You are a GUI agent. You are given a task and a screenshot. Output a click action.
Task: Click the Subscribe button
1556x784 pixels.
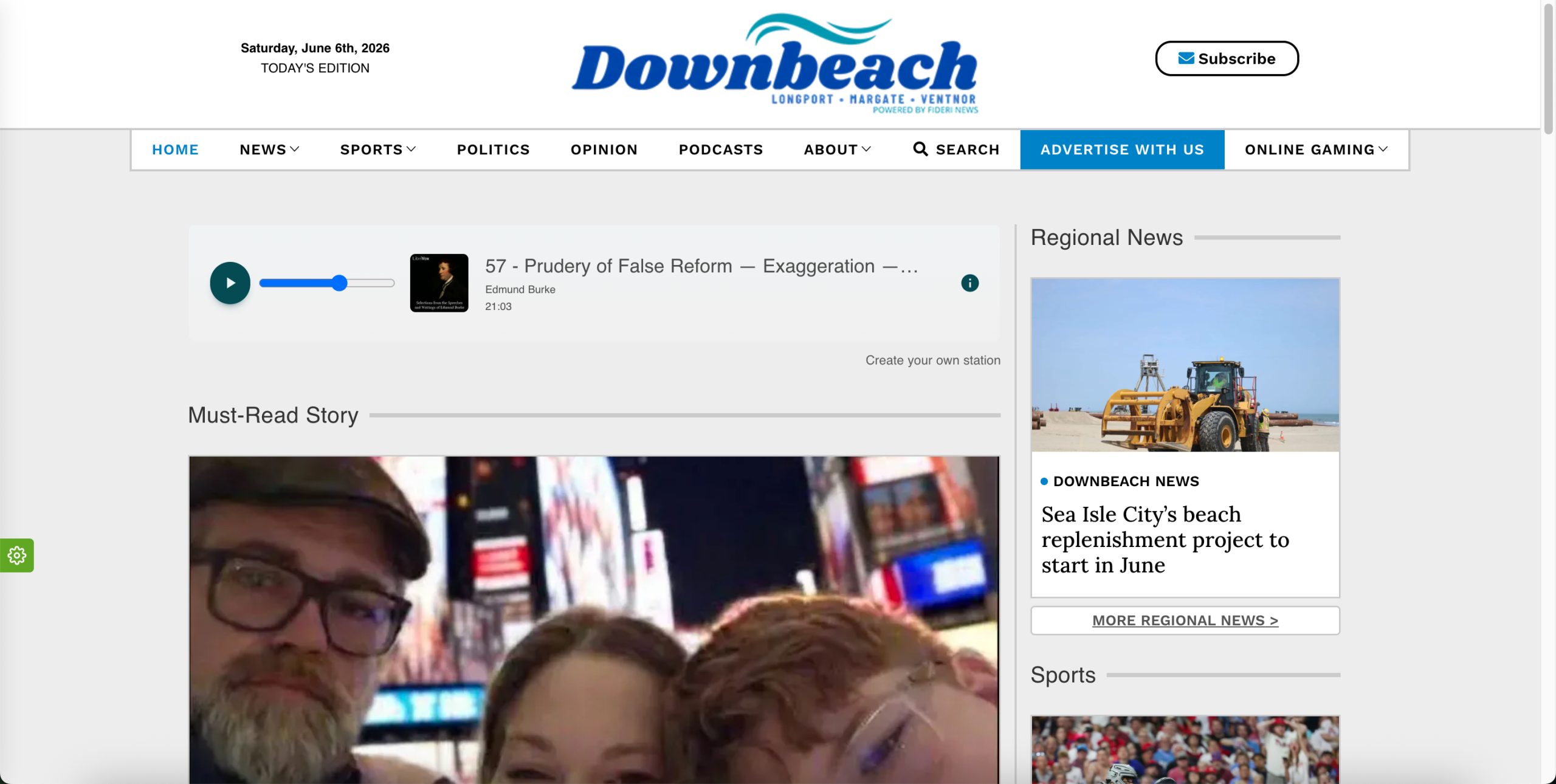click(1227, 58)
